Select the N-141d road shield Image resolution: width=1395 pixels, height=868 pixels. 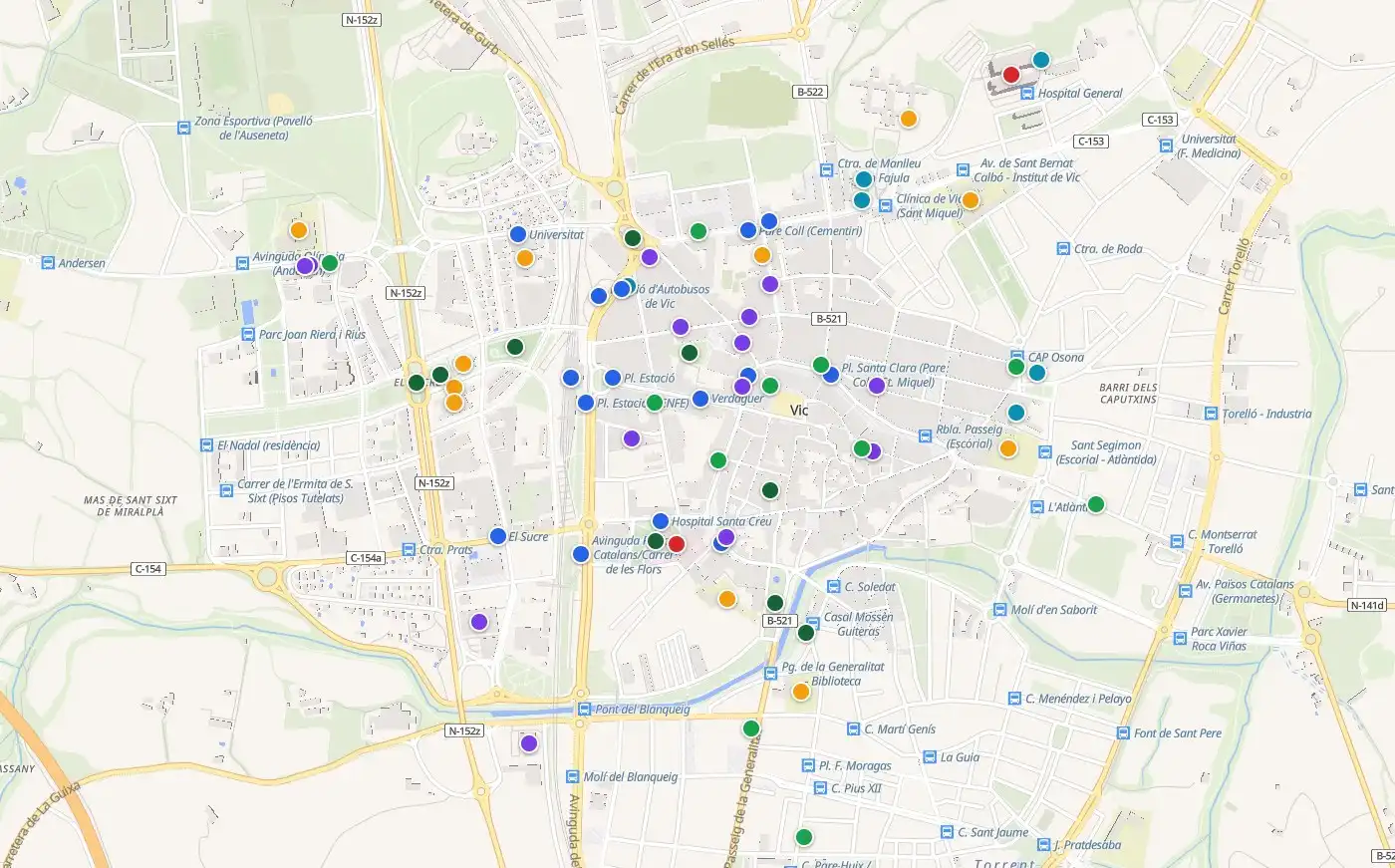[x=1367, y=605]
